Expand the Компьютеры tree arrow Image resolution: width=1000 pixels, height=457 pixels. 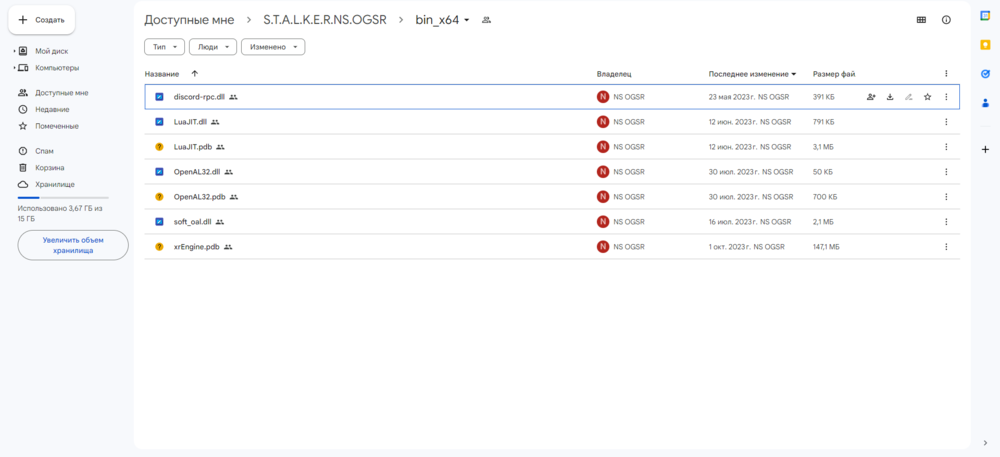14,68
